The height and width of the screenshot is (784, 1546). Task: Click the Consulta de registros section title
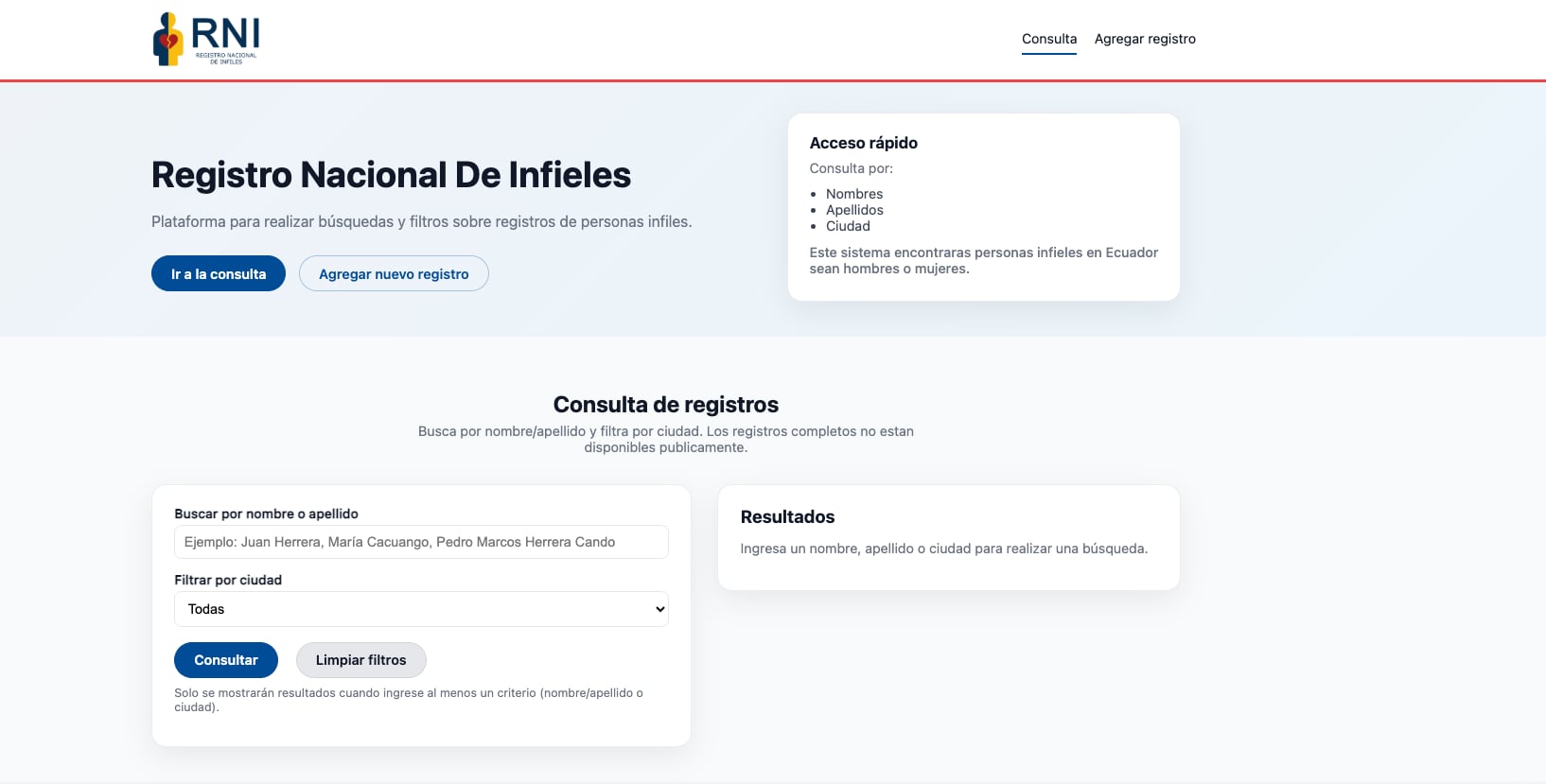(665, 405)
